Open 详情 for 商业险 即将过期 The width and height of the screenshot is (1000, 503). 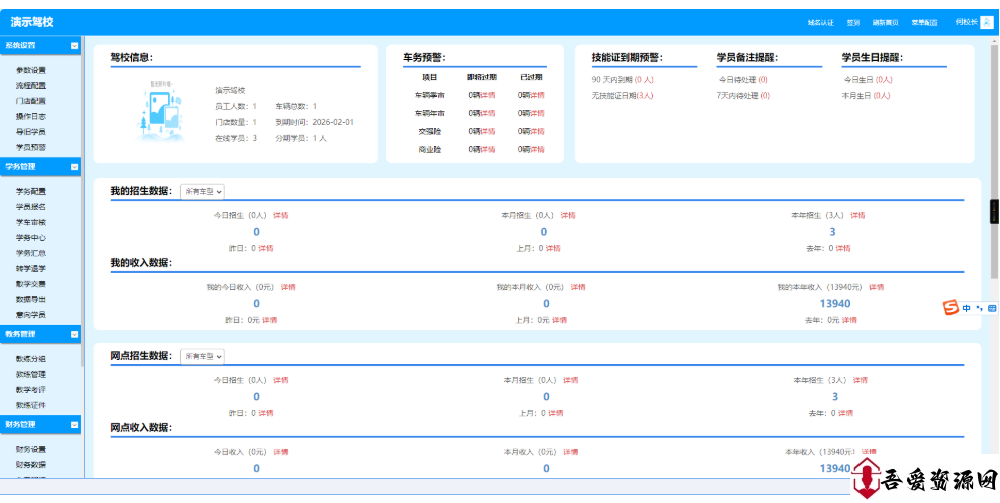pyautogui.click(x=489, y=150)
